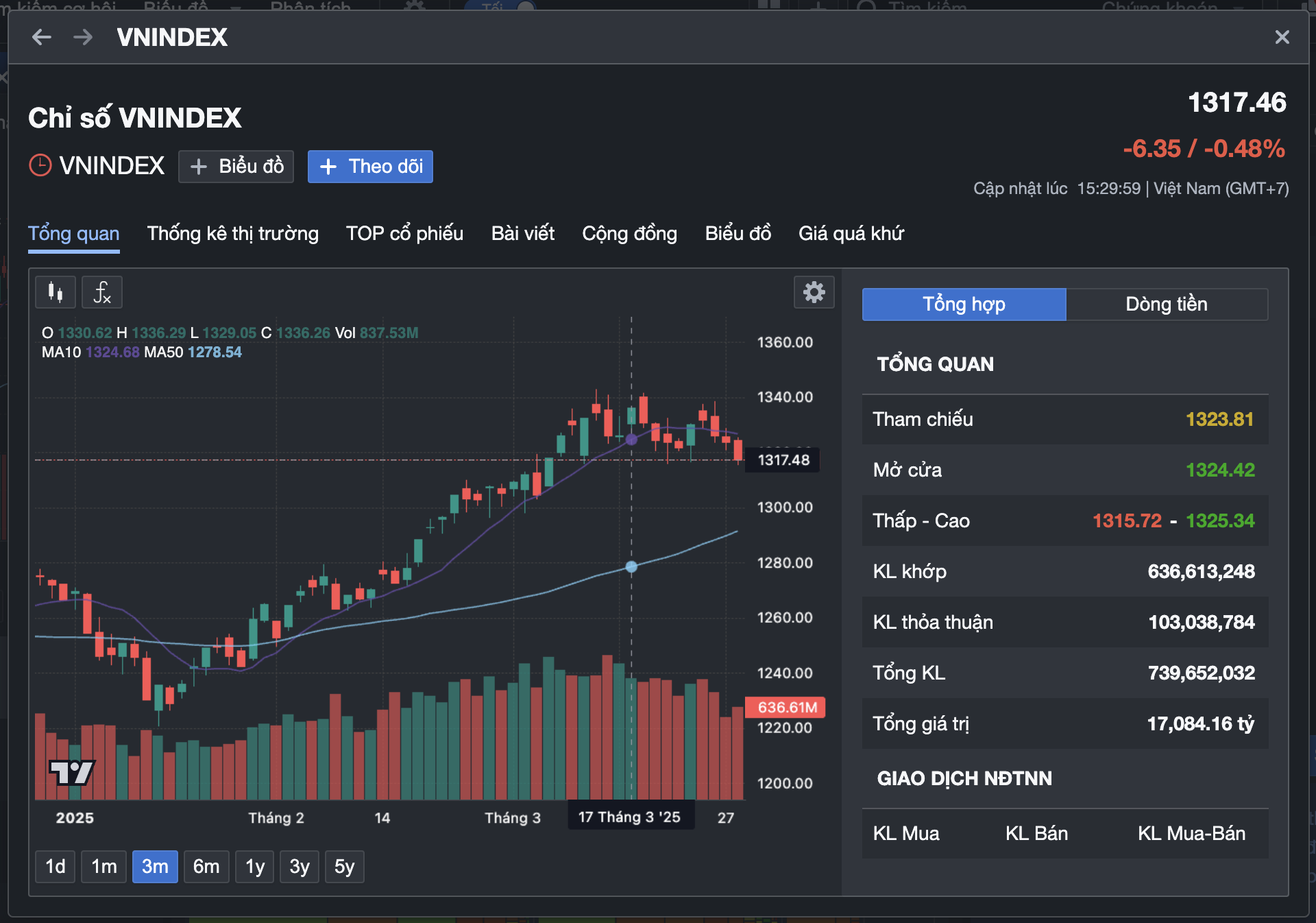Go forward with the right arrow icon
This screenshot has width=1316, height=923.
click(x=83, y=37)
